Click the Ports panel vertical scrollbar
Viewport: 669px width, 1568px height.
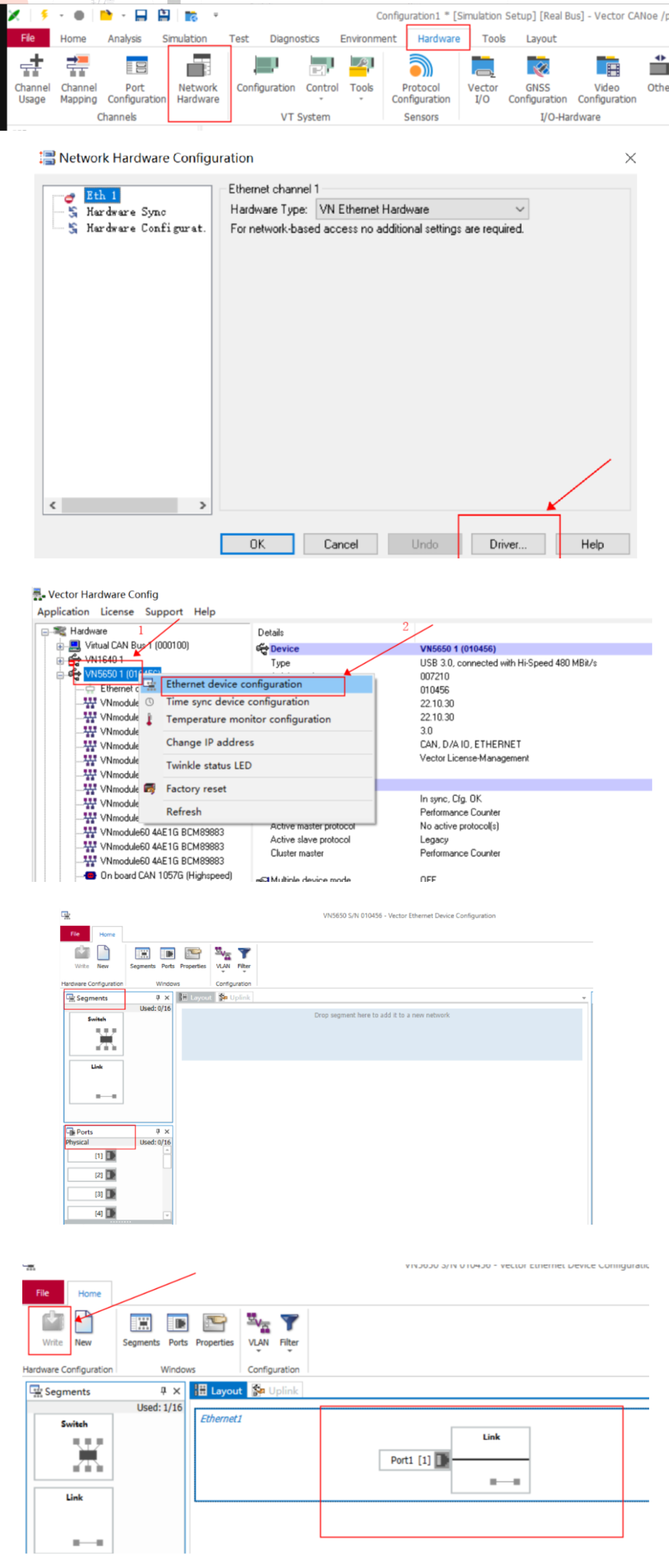167,1183
